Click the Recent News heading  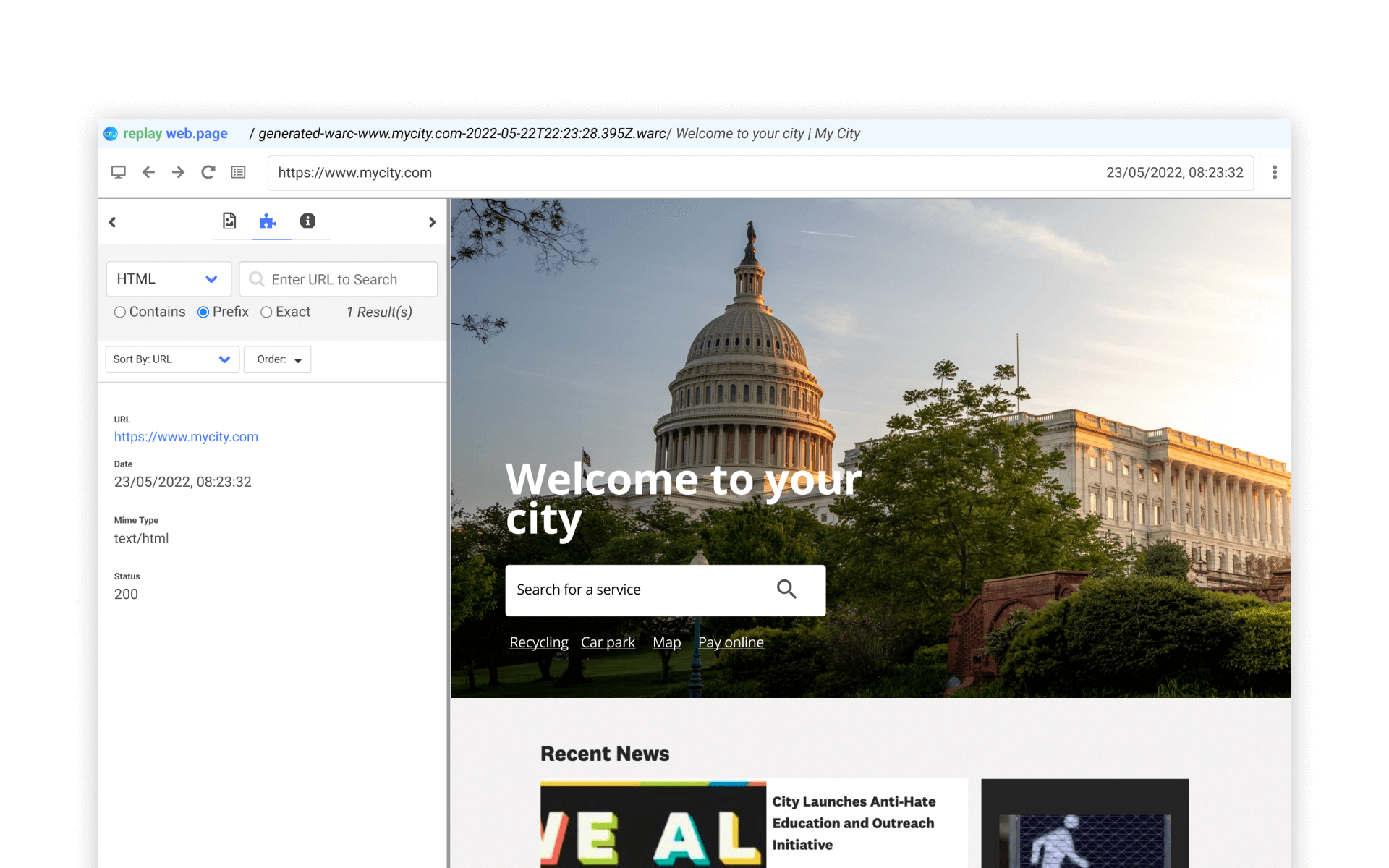605,754
